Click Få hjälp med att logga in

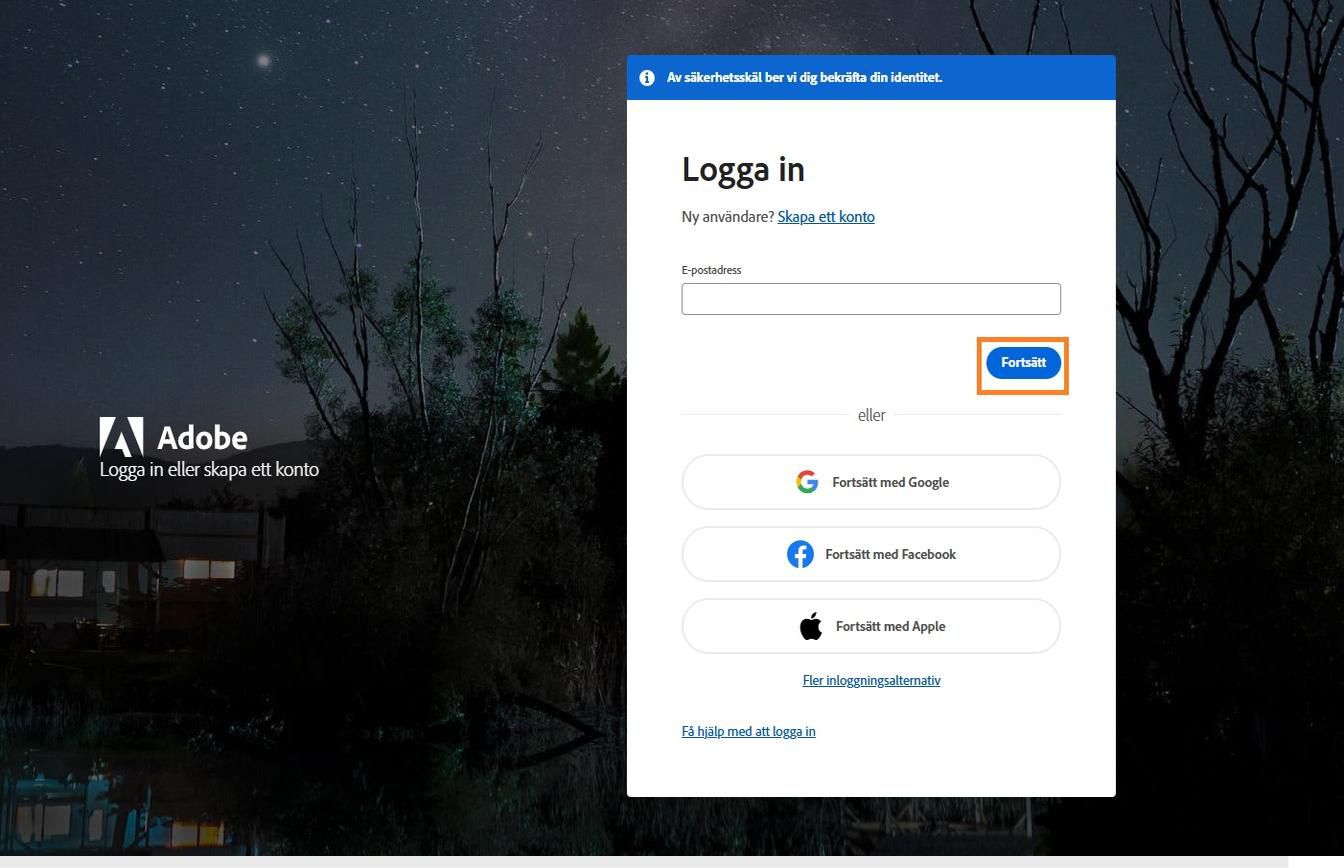(x=749, y=732)
